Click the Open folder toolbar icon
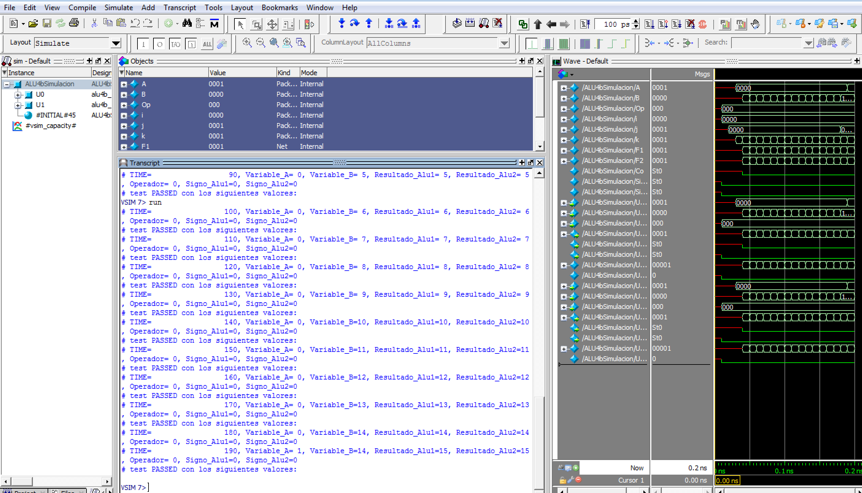 click(x=33, y=24)
